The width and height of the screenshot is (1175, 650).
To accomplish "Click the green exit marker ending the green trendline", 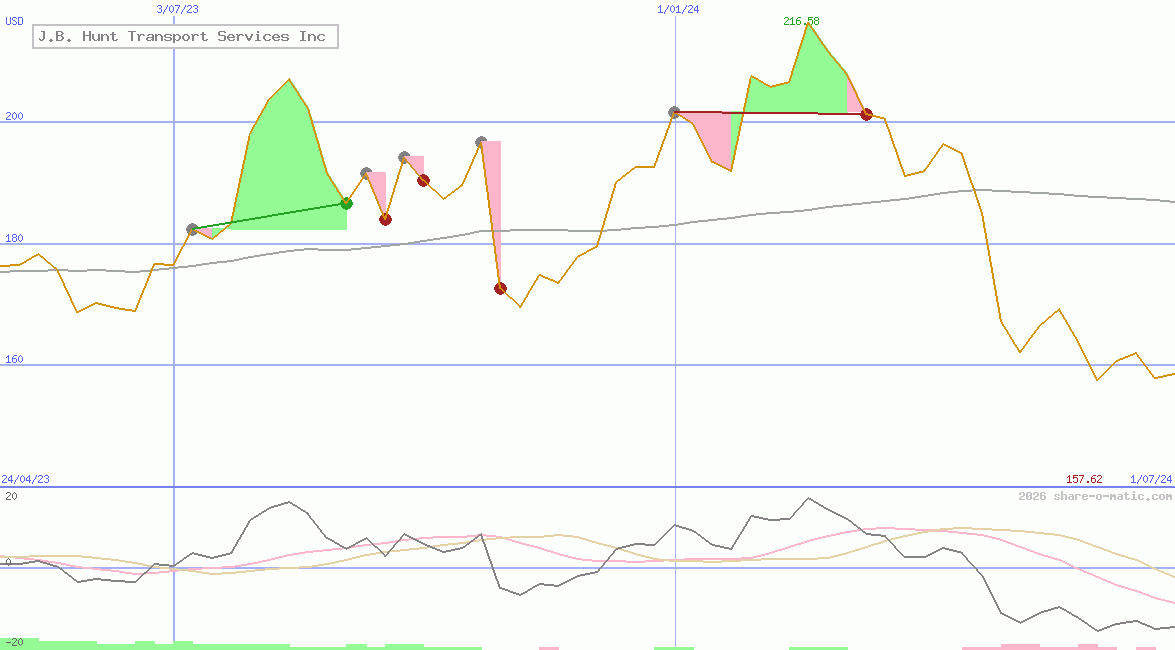I will (x=347, y=203).
